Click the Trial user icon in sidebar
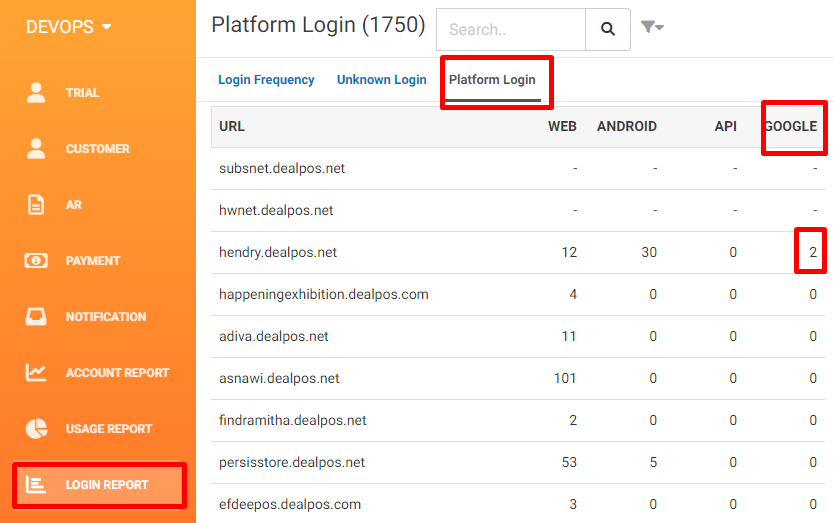 click(36, 93)
